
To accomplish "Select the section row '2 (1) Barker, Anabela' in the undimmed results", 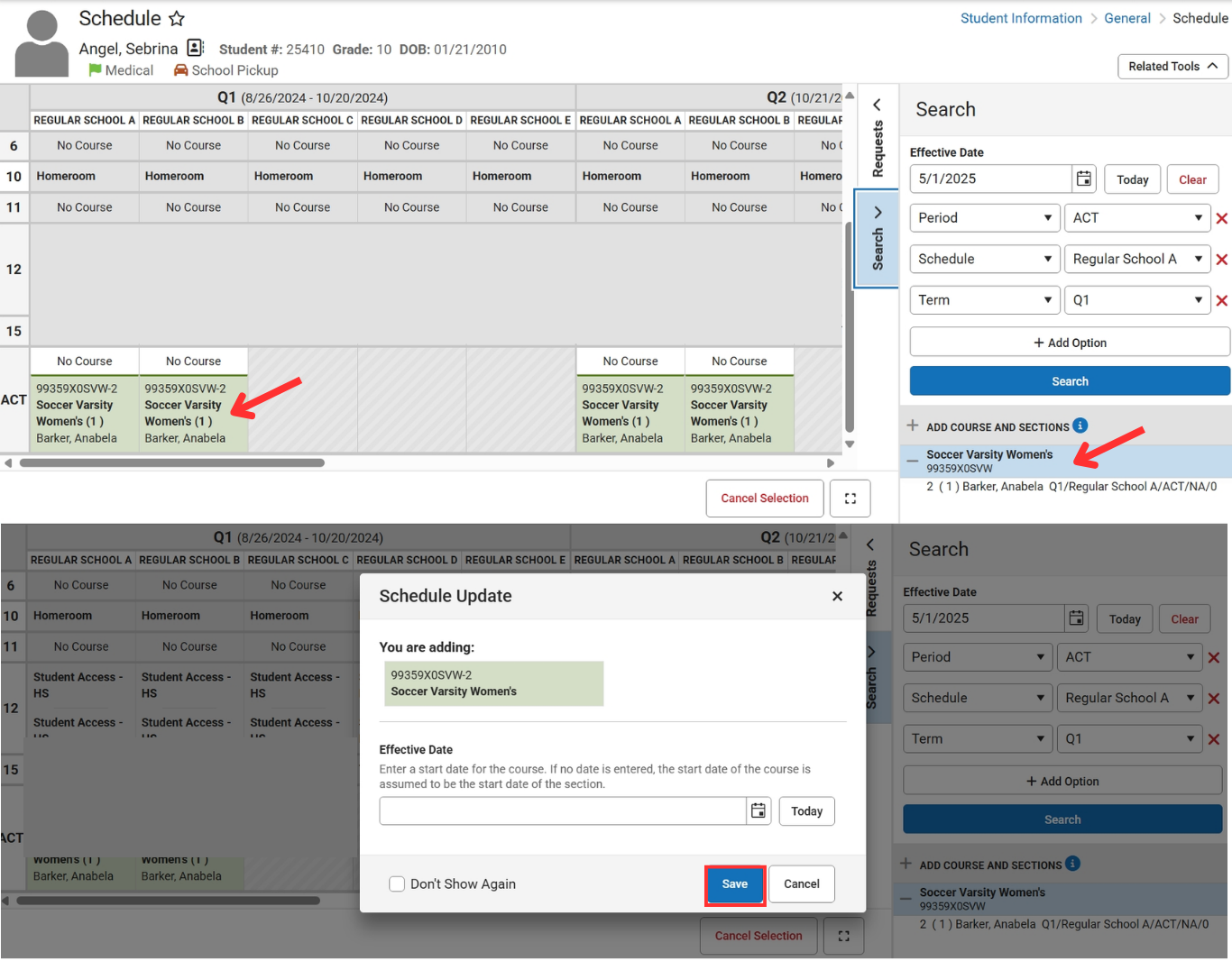I will [x=1071, y=487].
